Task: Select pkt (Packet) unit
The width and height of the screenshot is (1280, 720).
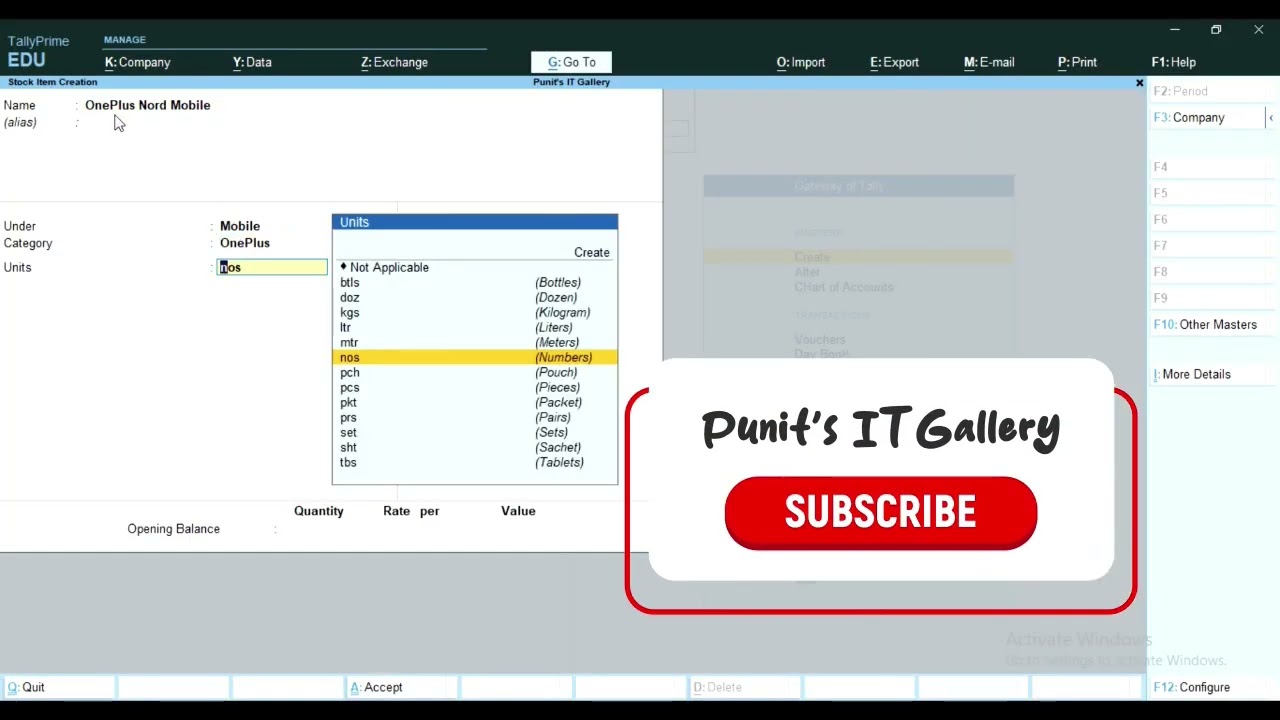Action: click(x=475, y=402)
